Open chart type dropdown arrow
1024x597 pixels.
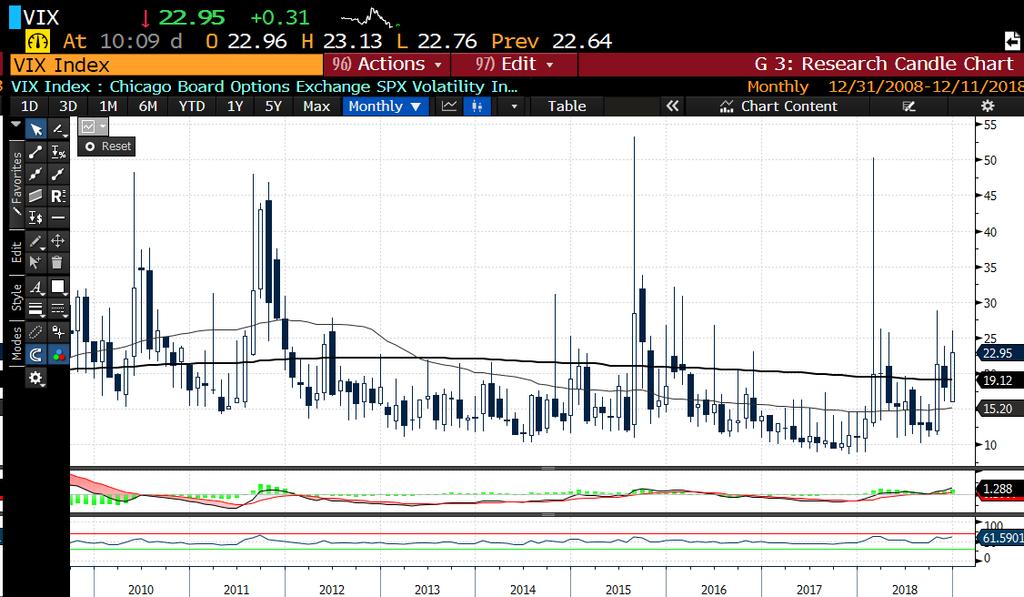514,106
